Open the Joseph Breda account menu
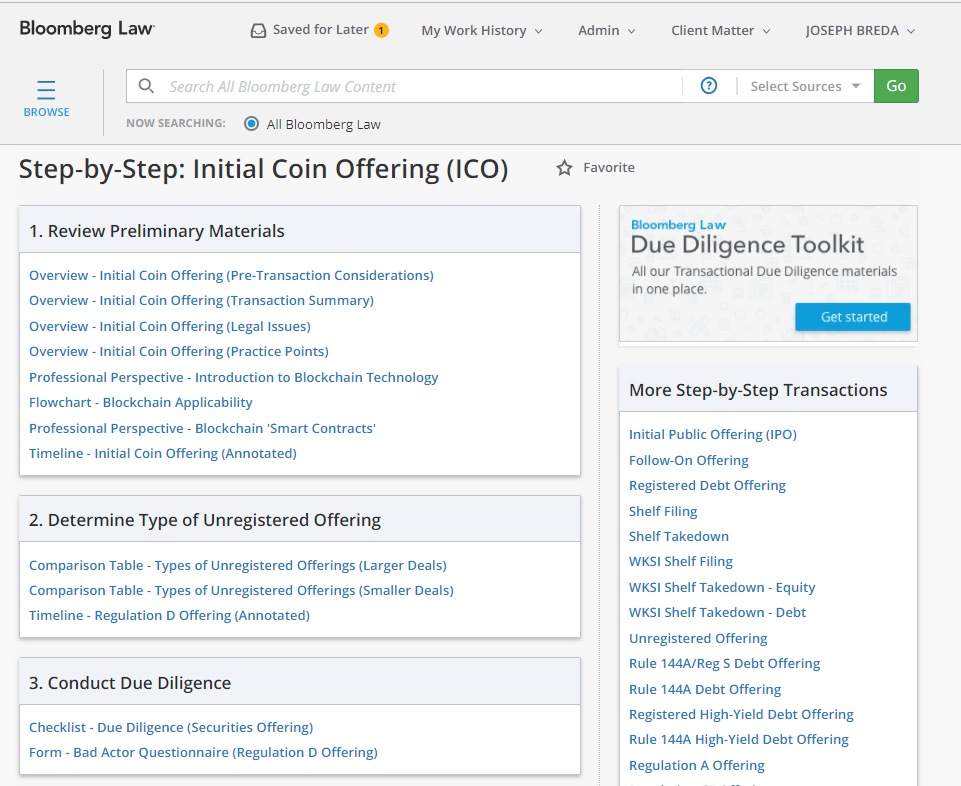This screenshot has width=961, height=786. (860, 31)
